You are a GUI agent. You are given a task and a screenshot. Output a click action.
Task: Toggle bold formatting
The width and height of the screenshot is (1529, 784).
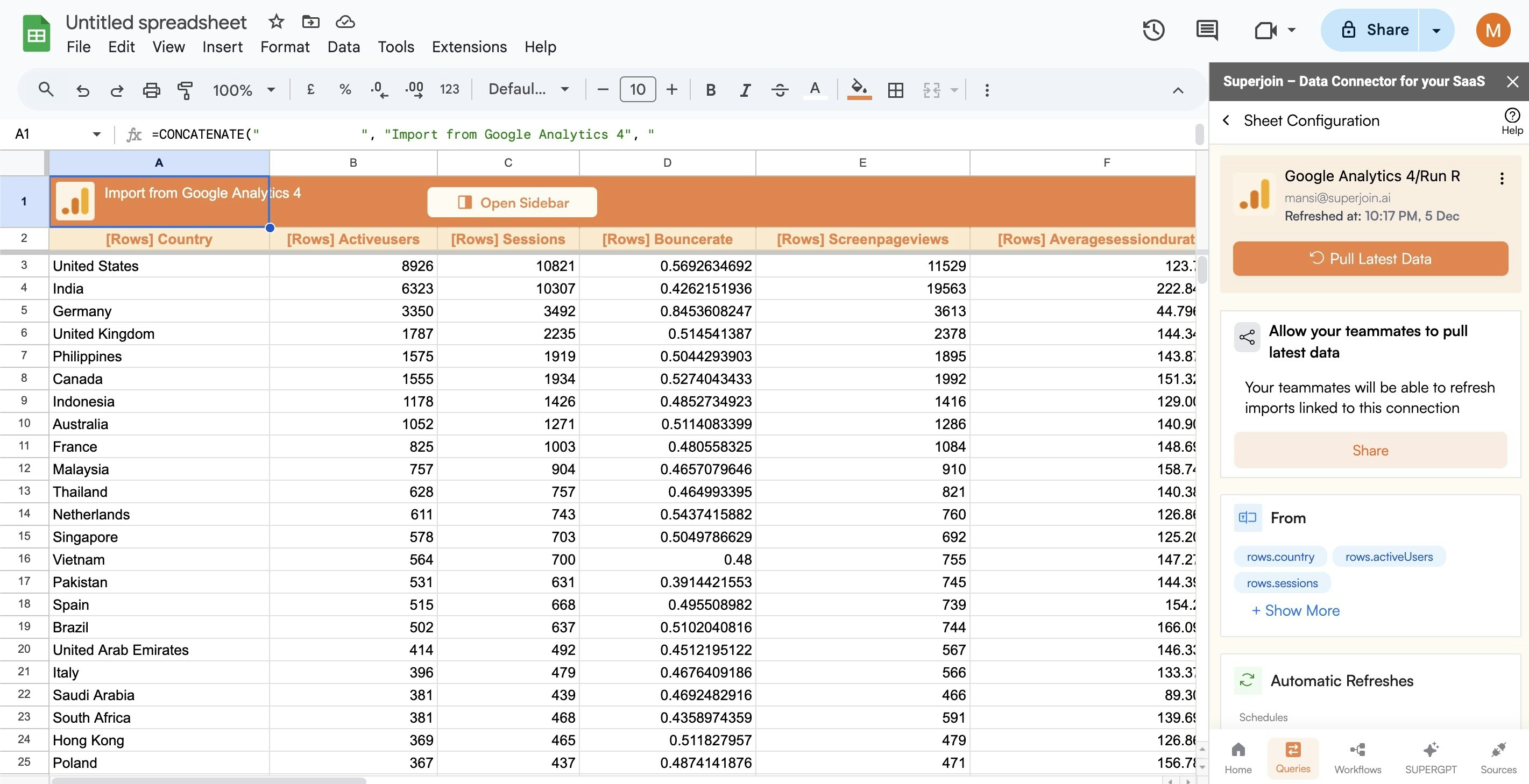tap(711, 90)
